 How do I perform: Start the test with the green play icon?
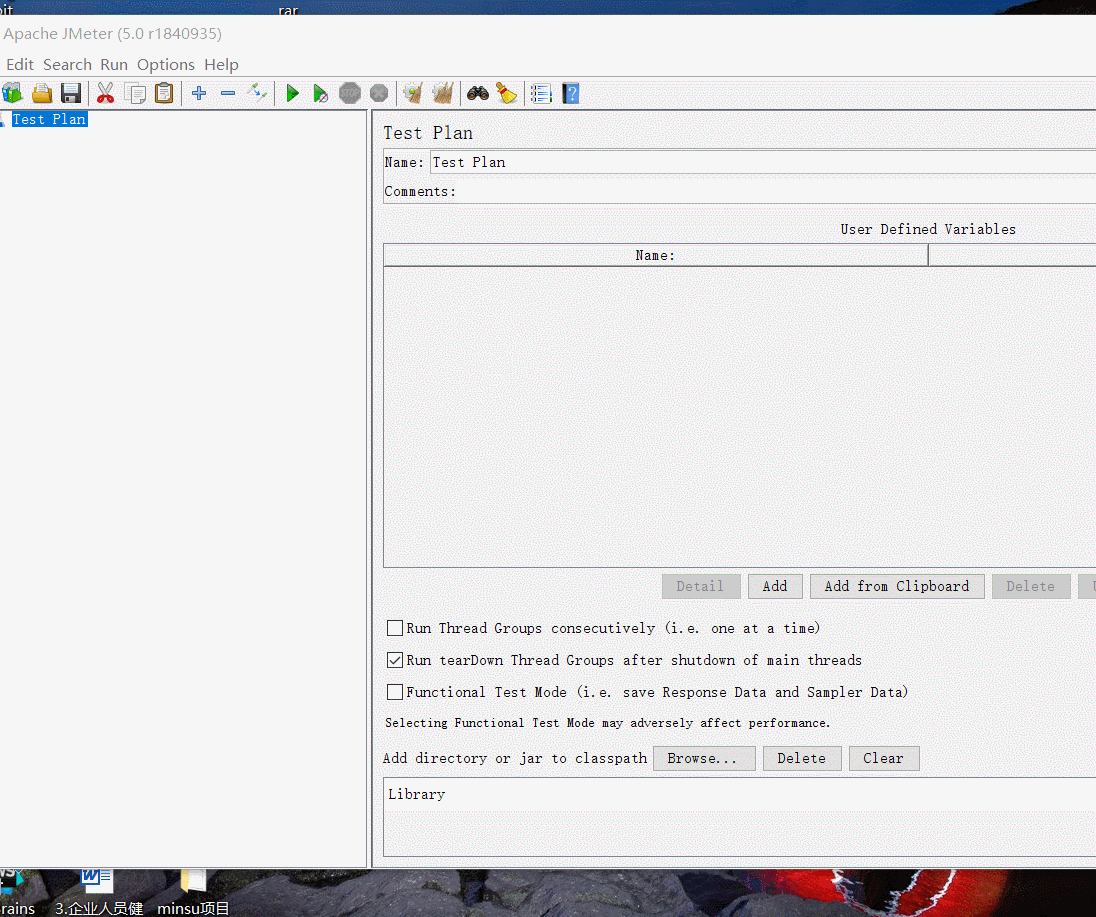[292, 93]
